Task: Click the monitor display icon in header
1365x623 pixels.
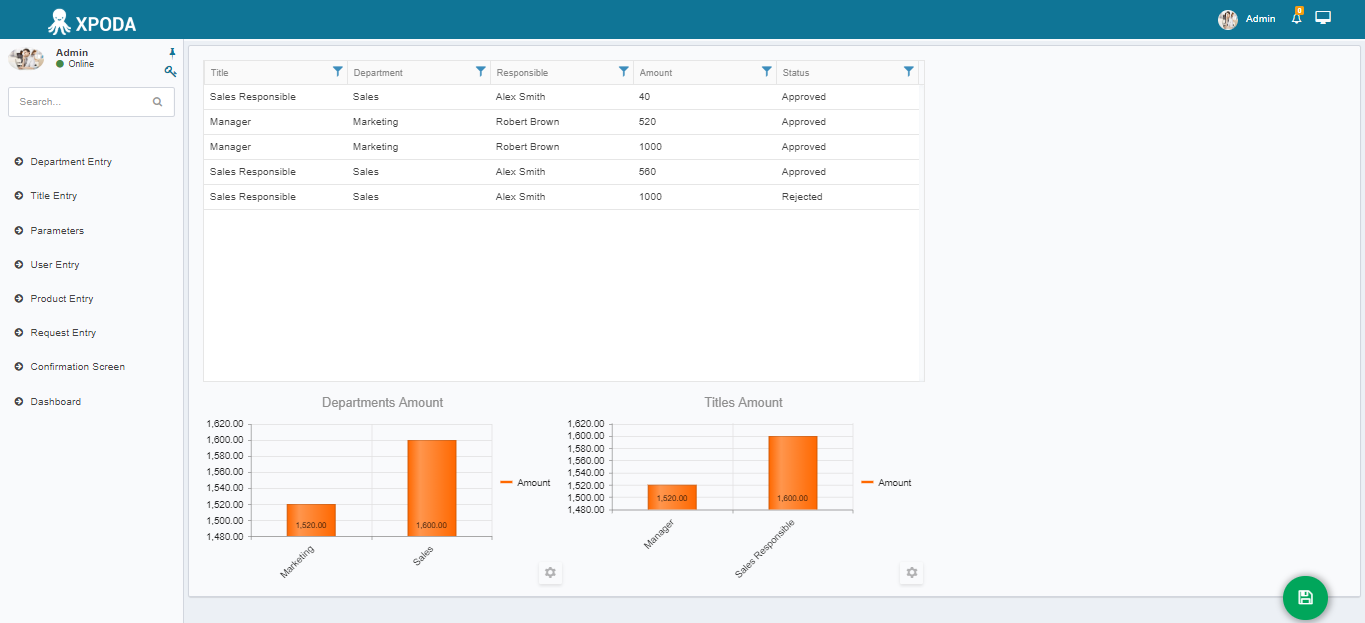Action: 1323,18
